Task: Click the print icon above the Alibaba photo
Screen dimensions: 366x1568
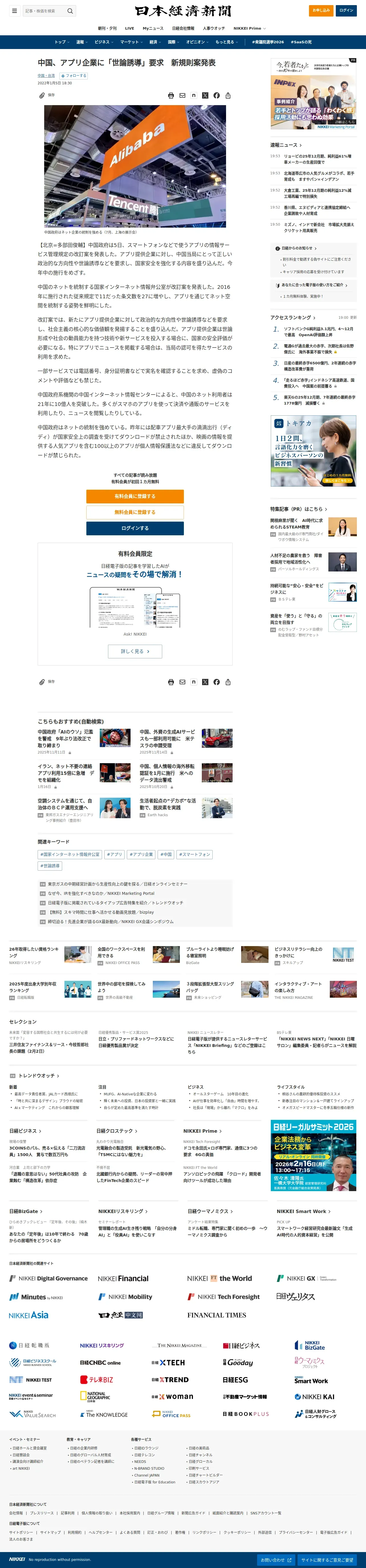Action: click(x=170, y=95)
